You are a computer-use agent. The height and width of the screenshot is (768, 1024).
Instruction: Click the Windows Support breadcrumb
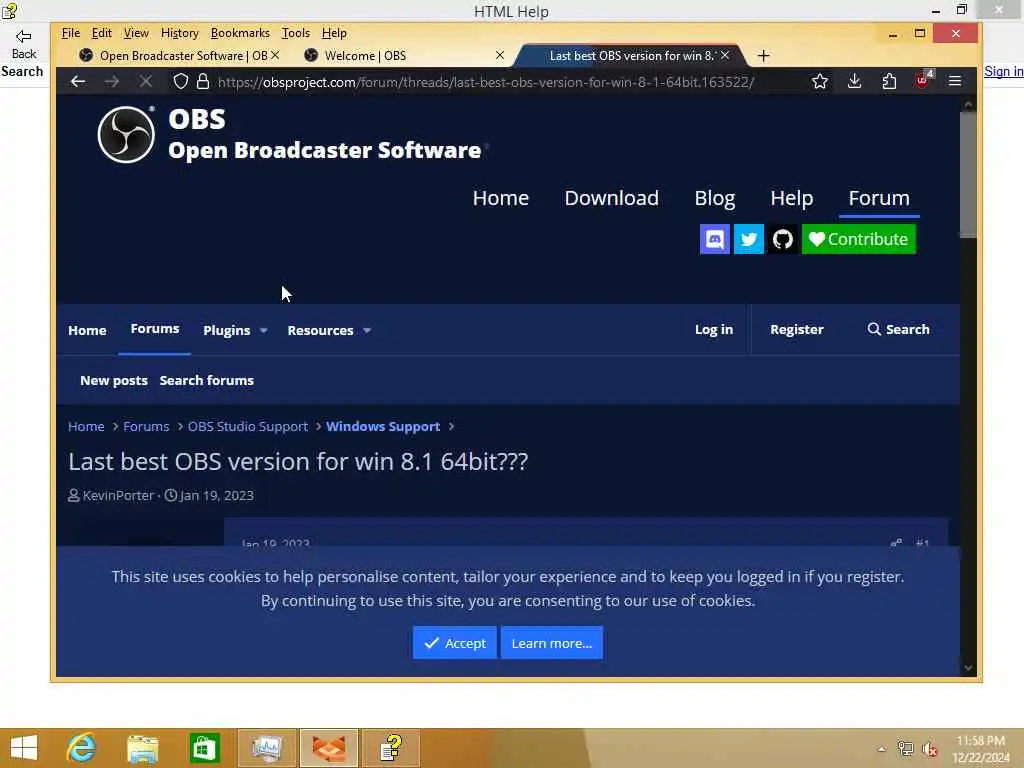coord(383,426)
